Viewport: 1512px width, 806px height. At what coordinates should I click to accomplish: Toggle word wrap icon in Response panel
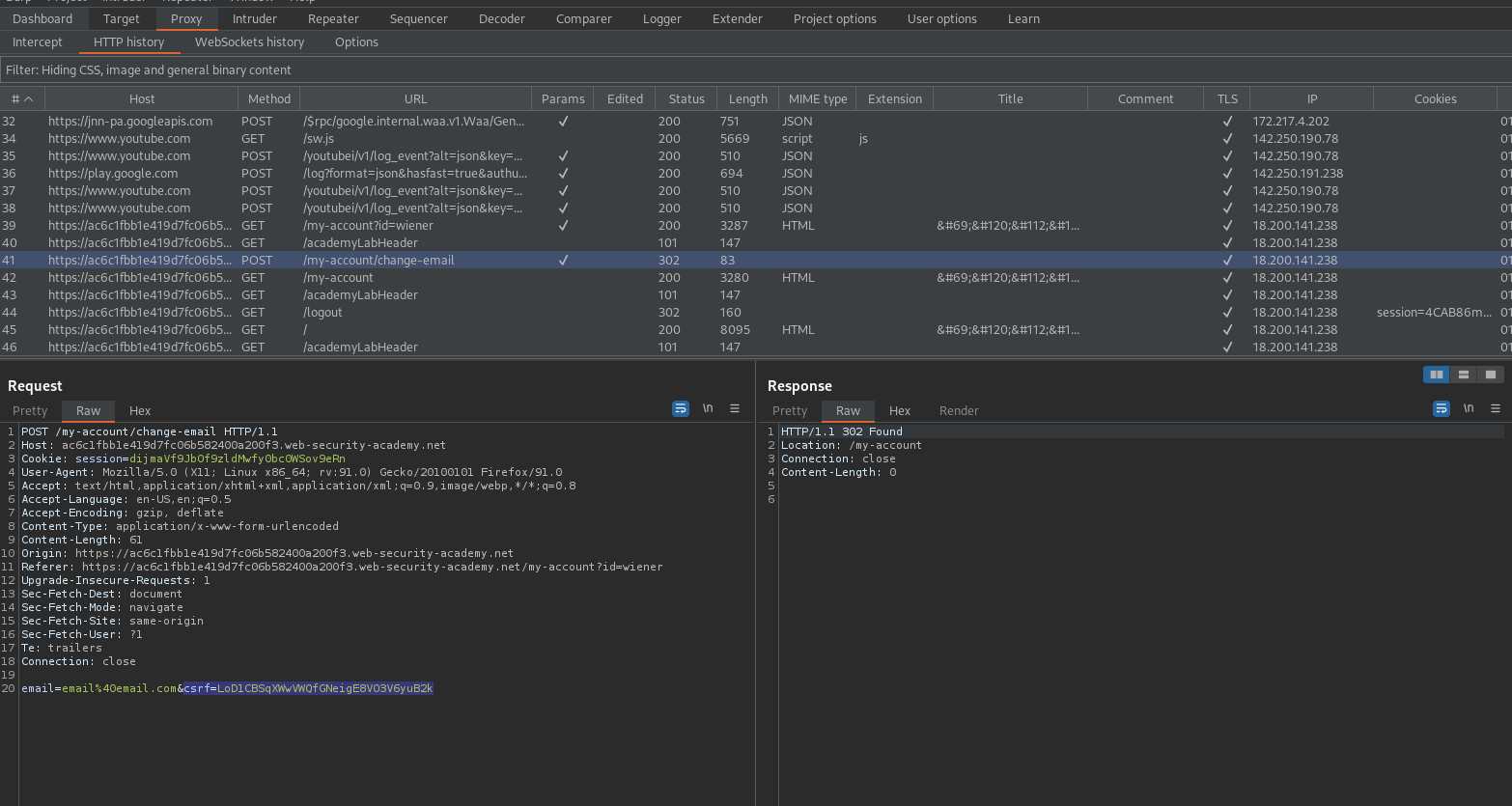1442,409
